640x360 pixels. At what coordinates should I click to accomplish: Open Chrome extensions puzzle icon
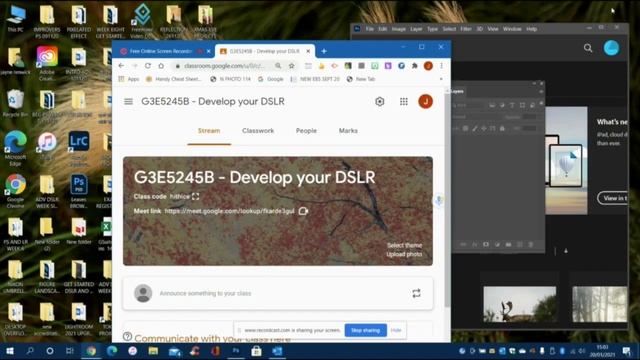(x=415, y=66)
